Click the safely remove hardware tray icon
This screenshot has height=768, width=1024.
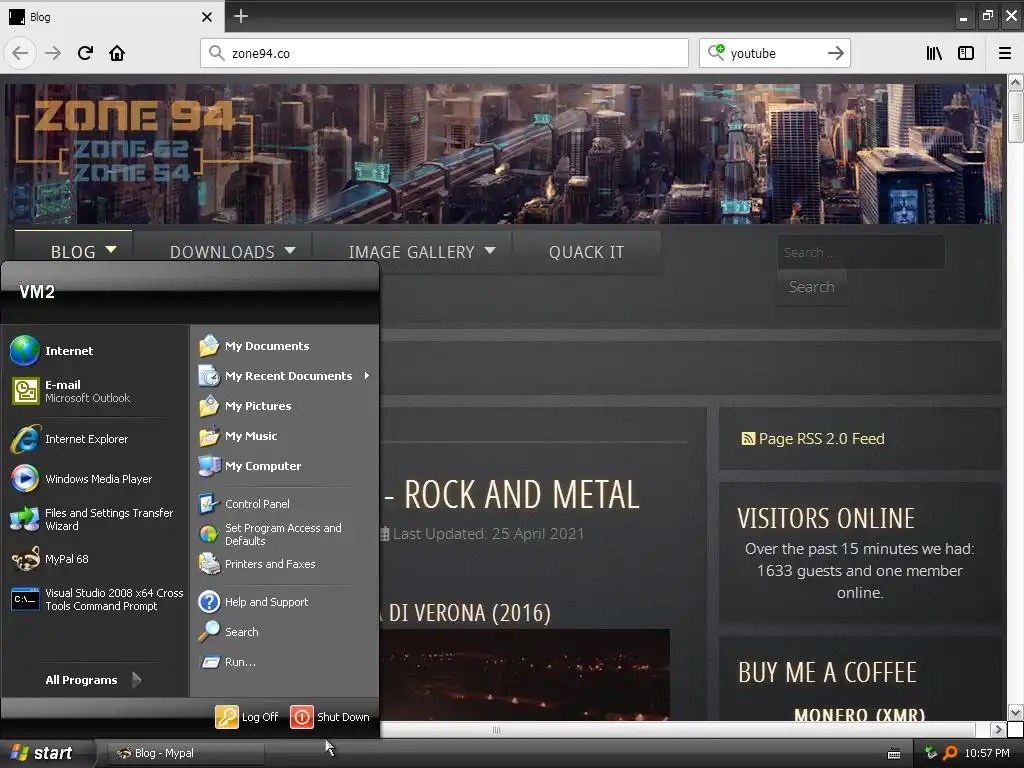click(931, 753)
